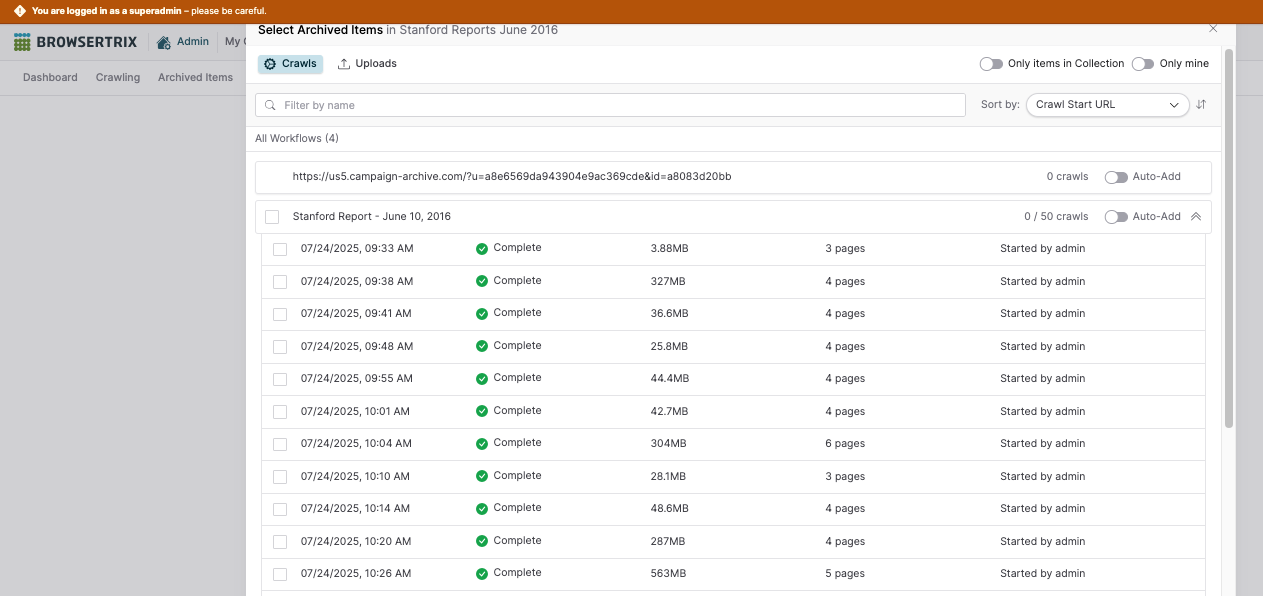Screen dimensions: 1263x596
Task: Toggle Only items in Collection
Action: (991, 64)
